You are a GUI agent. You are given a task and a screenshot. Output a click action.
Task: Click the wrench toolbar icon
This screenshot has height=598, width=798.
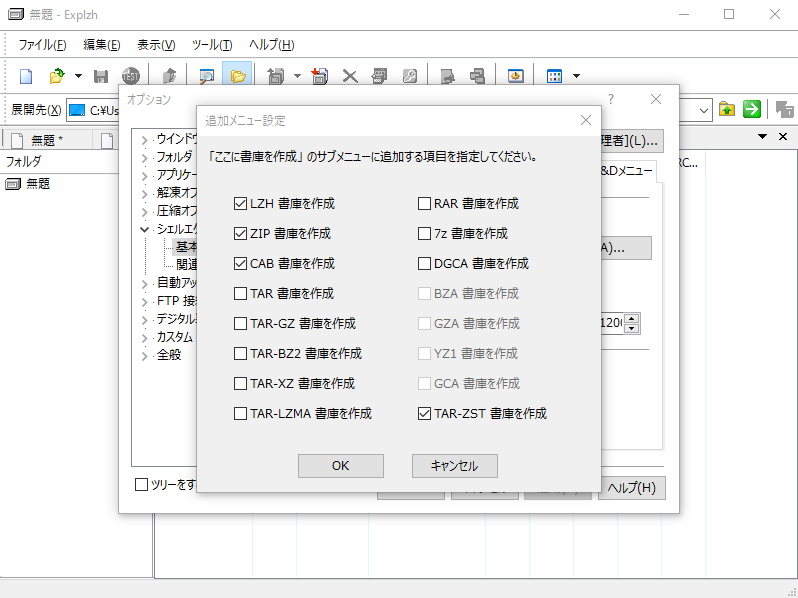click(x=410, y=76)
